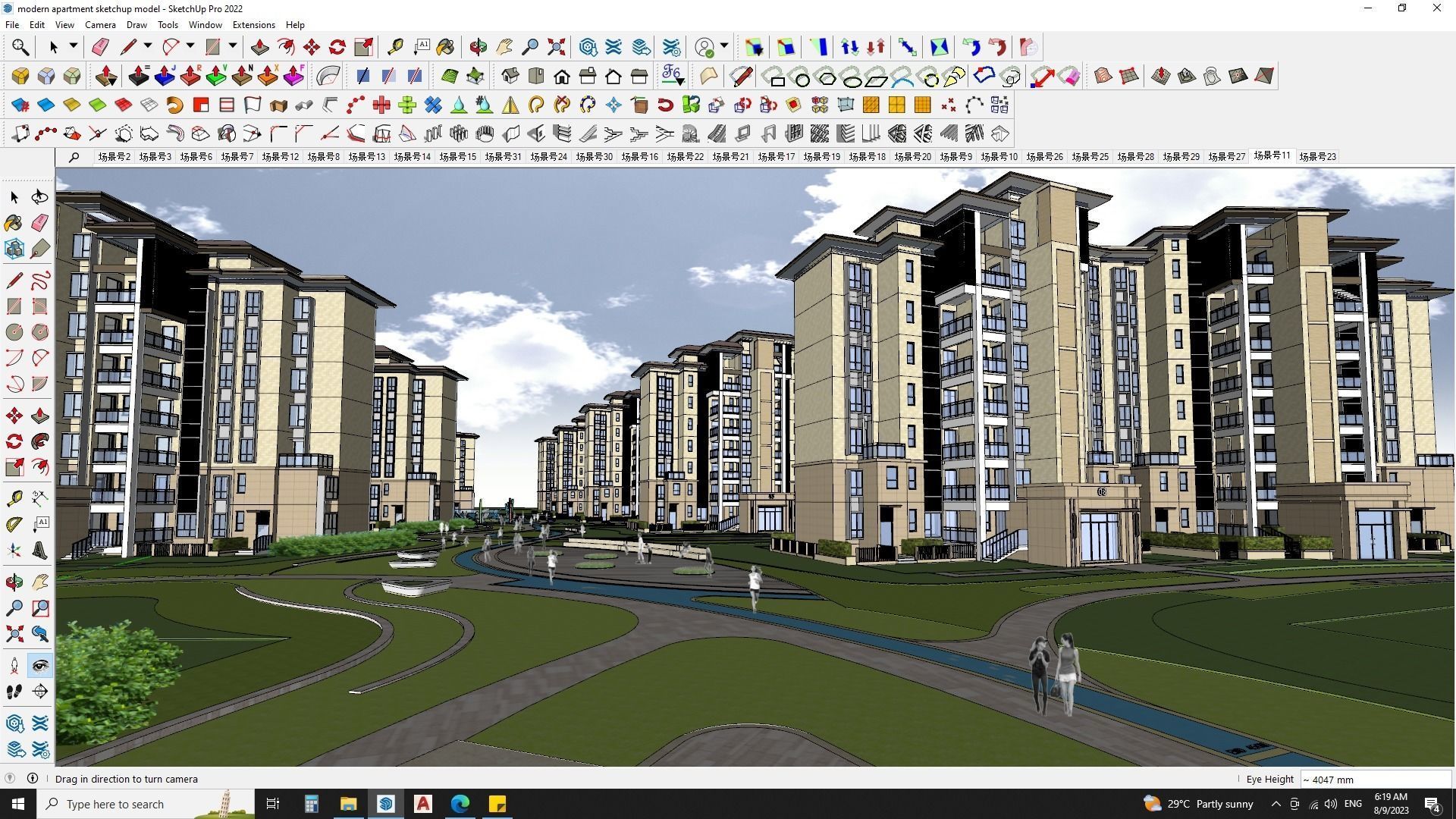Switch to scene tab 场景号23

click(1318, 157)
